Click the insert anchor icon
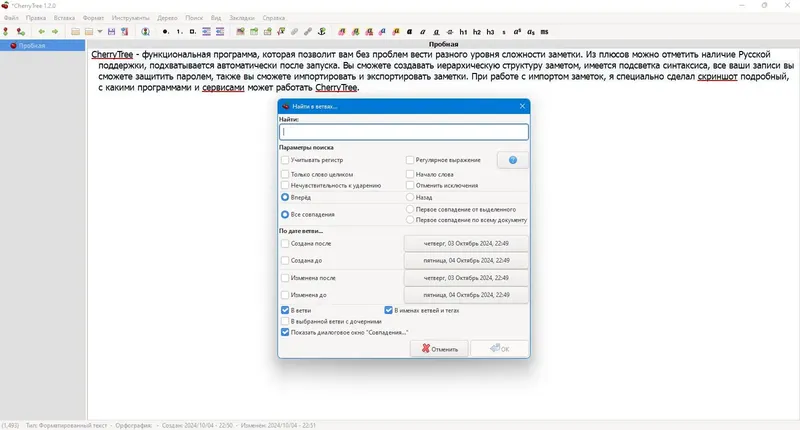This screenshot has width=800, height=430. coord(321,32)
